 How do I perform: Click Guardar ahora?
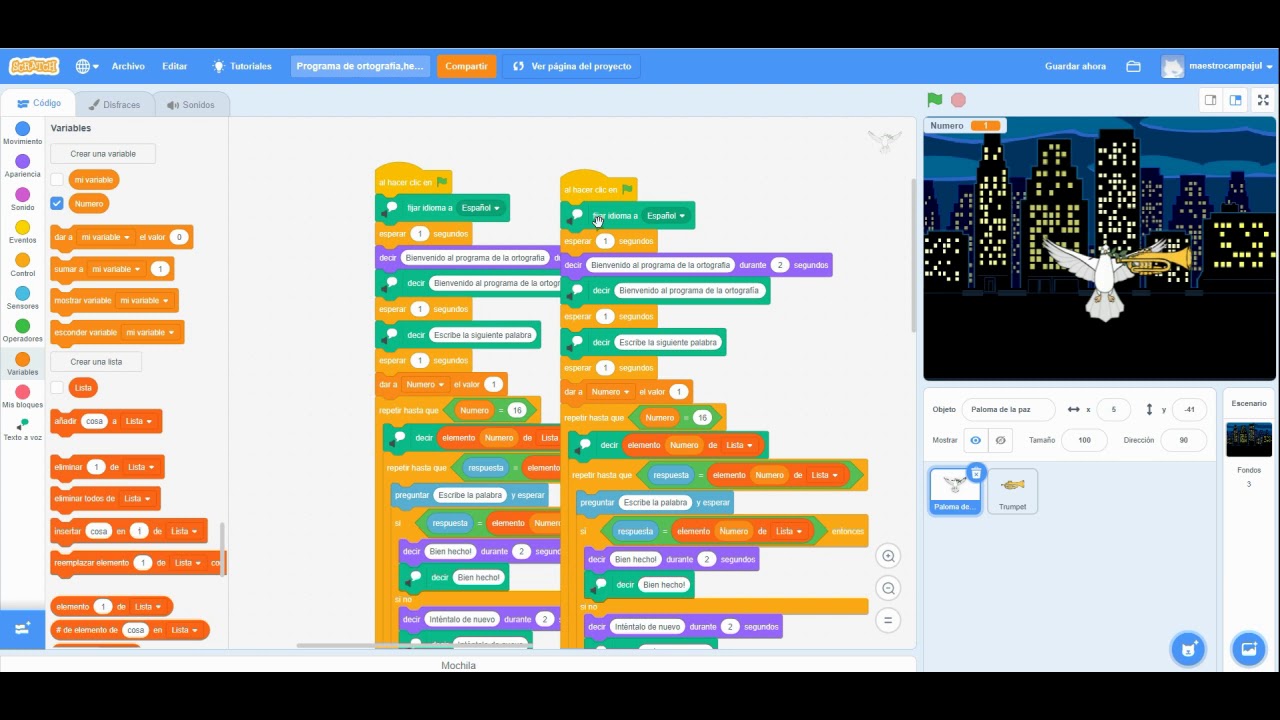click(1075, 66)
